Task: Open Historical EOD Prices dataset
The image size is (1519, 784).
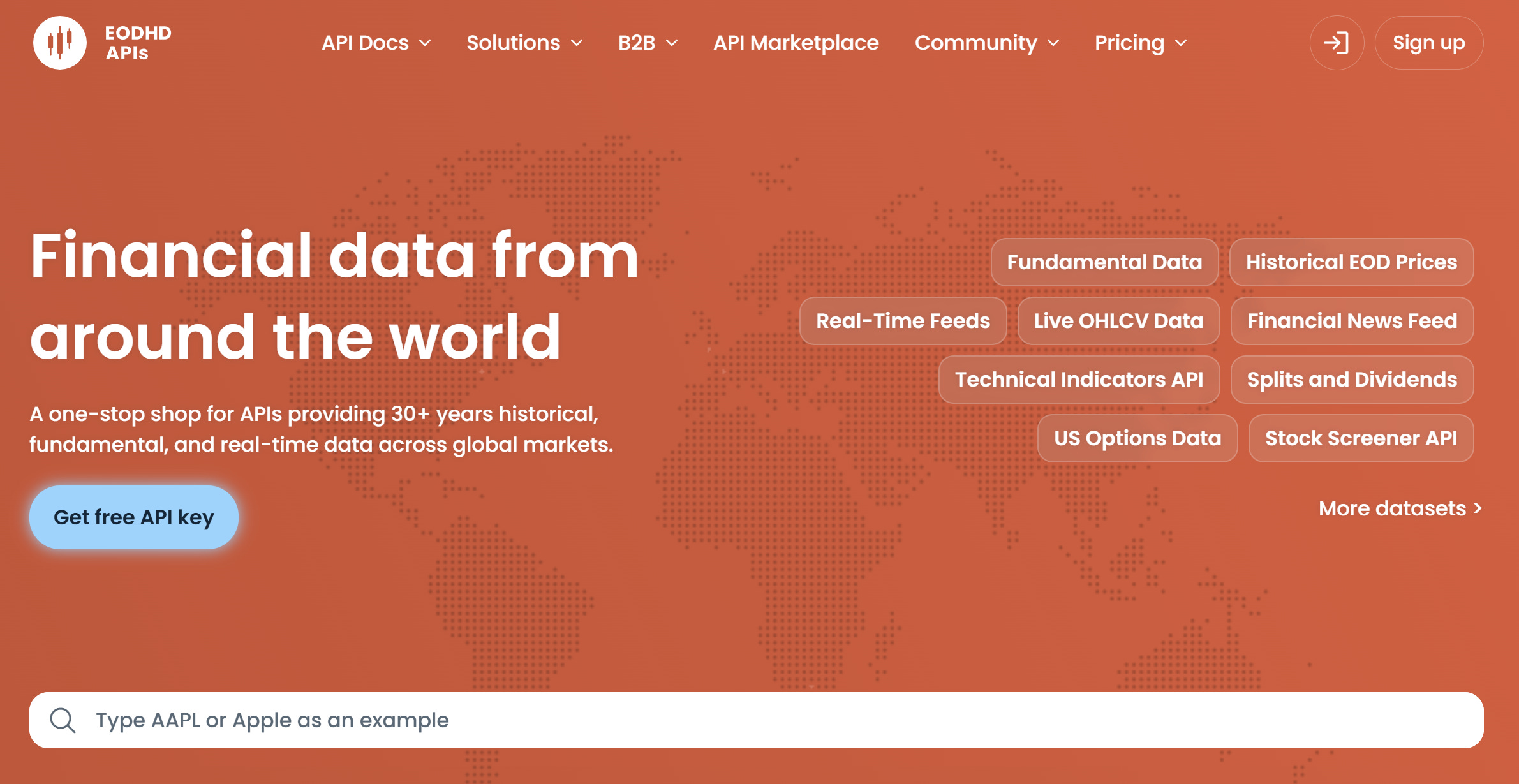Action: [1351, 262]
